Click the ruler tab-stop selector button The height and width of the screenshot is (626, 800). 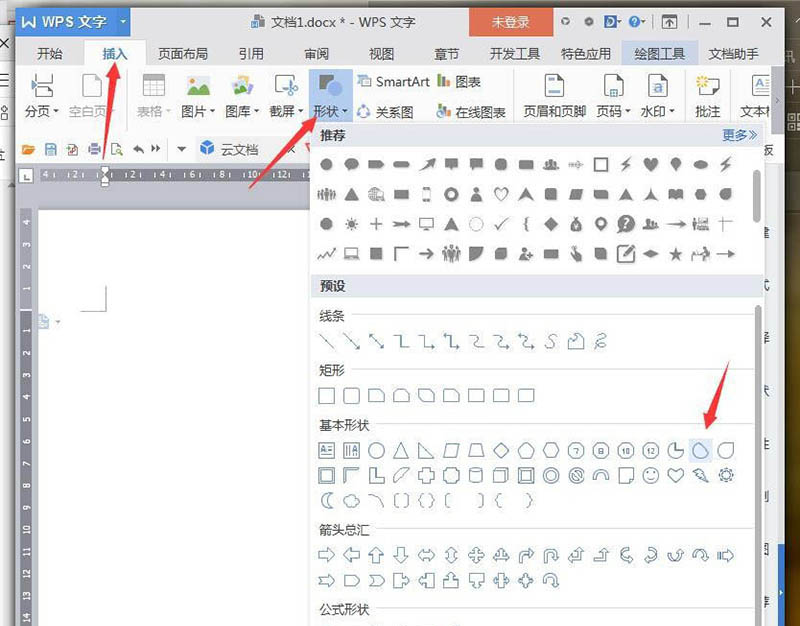[x=26, y=176]
